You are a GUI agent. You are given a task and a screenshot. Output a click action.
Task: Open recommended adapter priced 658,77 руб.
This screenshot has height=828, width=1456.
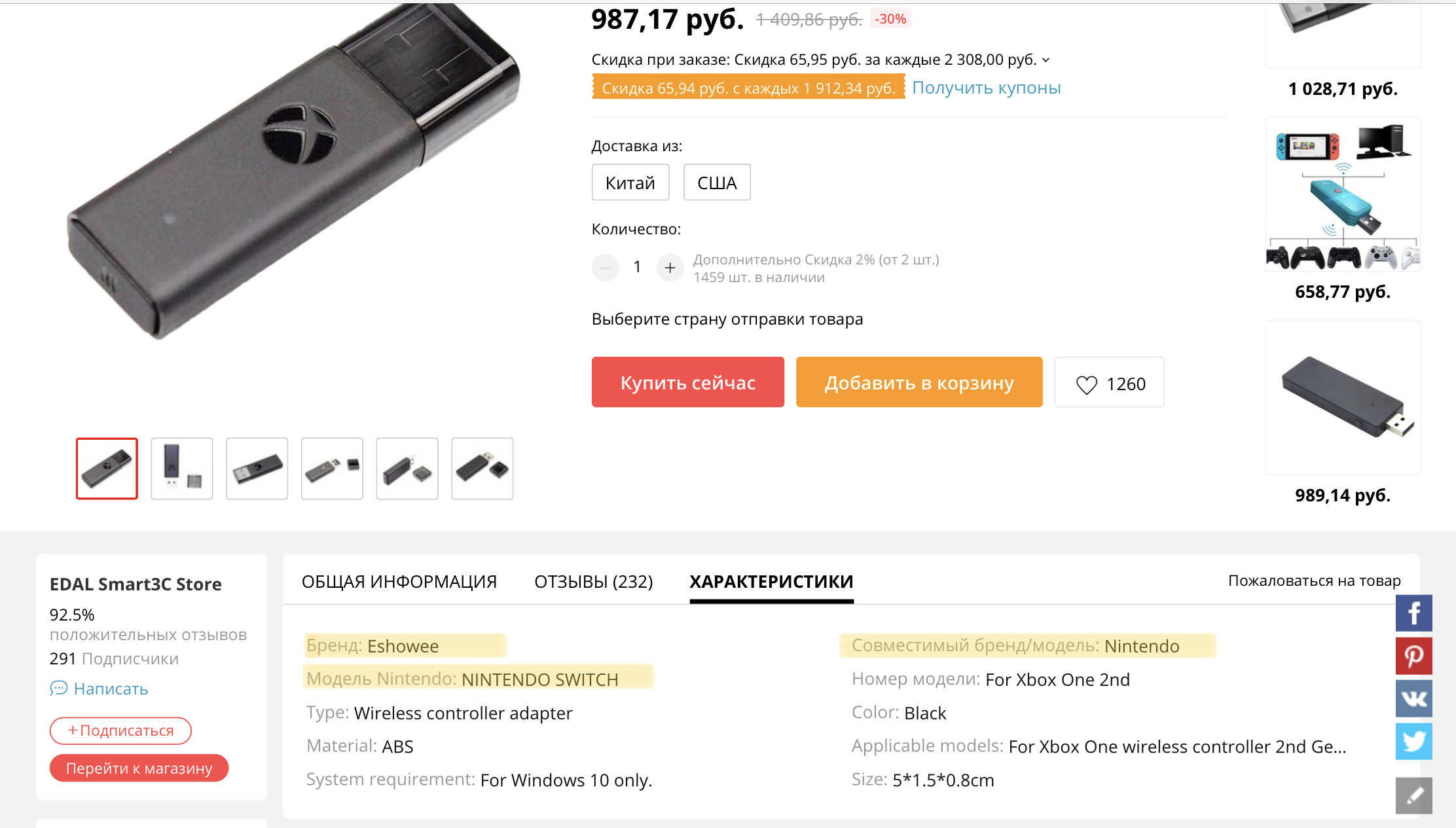(x=1342, y=195)
